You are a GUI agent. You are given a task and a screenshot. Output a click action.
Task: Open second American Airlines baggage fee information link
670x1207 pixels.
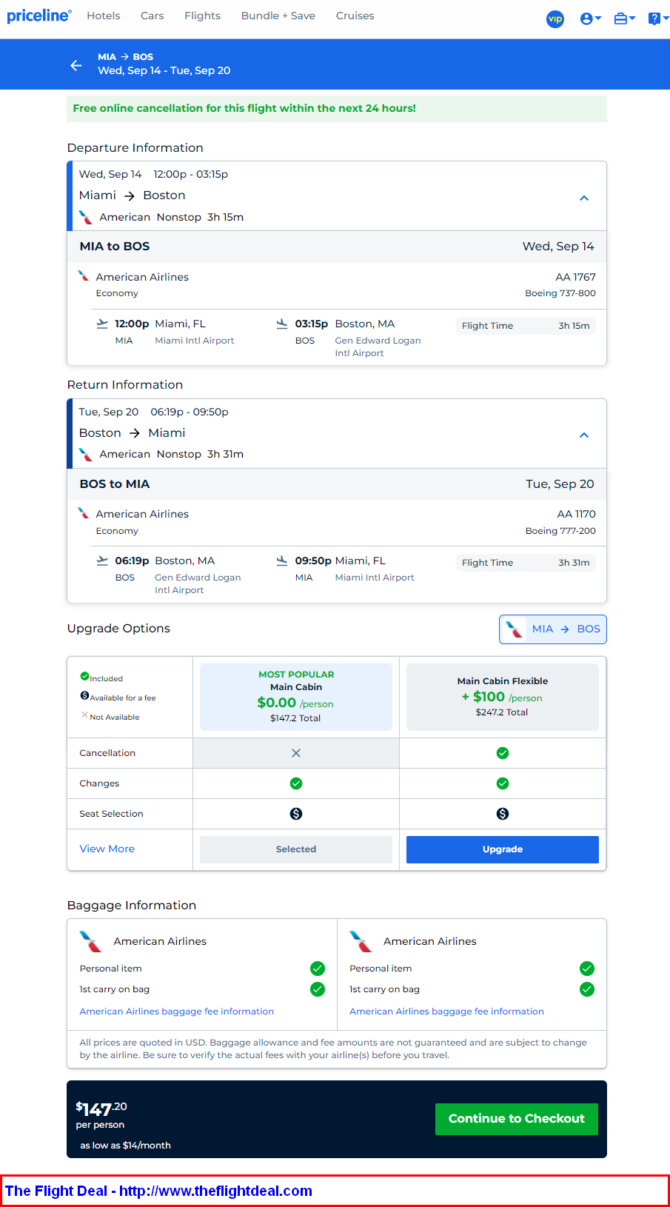pos(447,1011)
